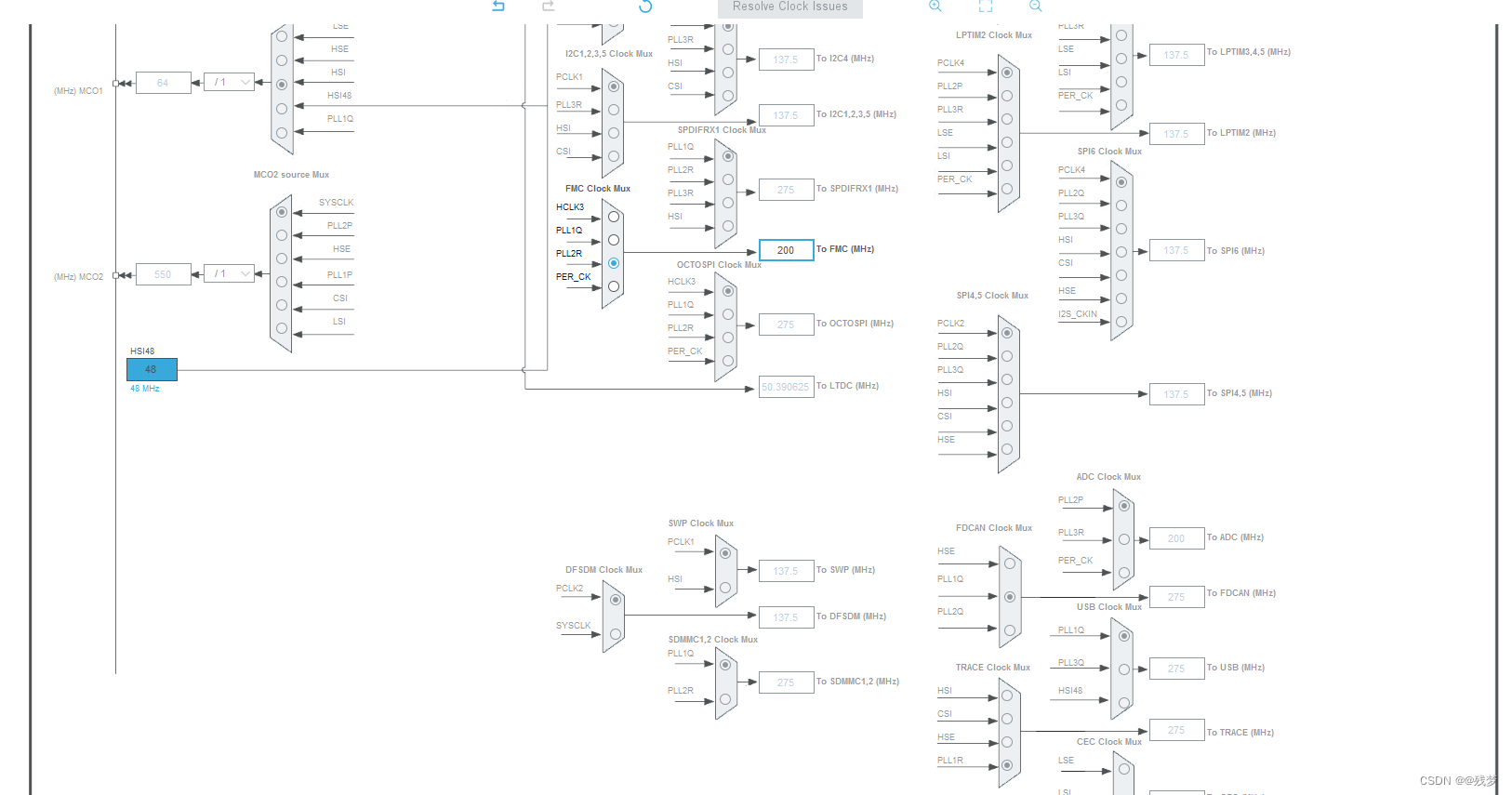Select HSI in the SPDIFRX1 Clock Mux

click(728, 226)
